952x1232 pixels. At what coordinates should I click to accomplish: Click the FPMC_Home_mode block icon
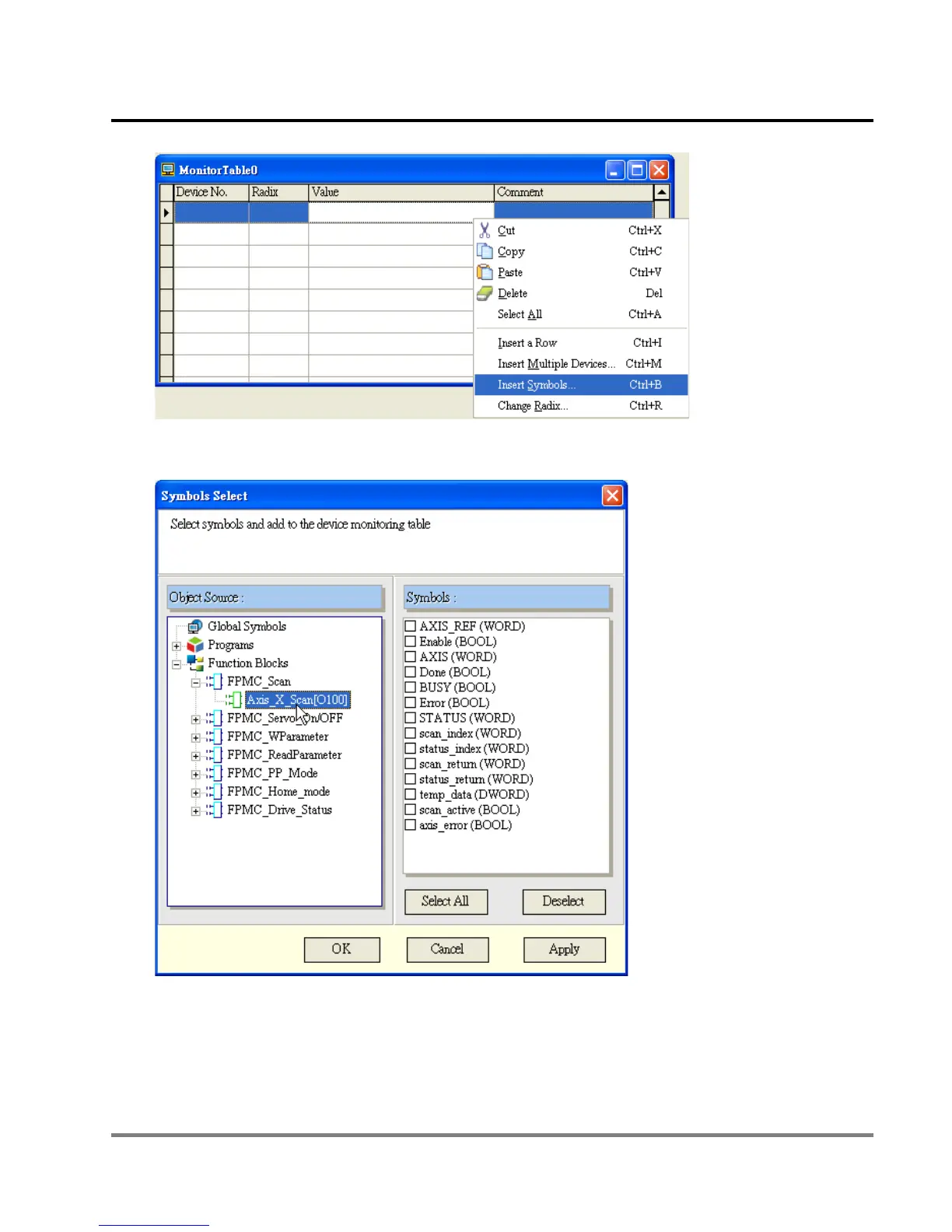pyautogui.click(x=214, y=792)
